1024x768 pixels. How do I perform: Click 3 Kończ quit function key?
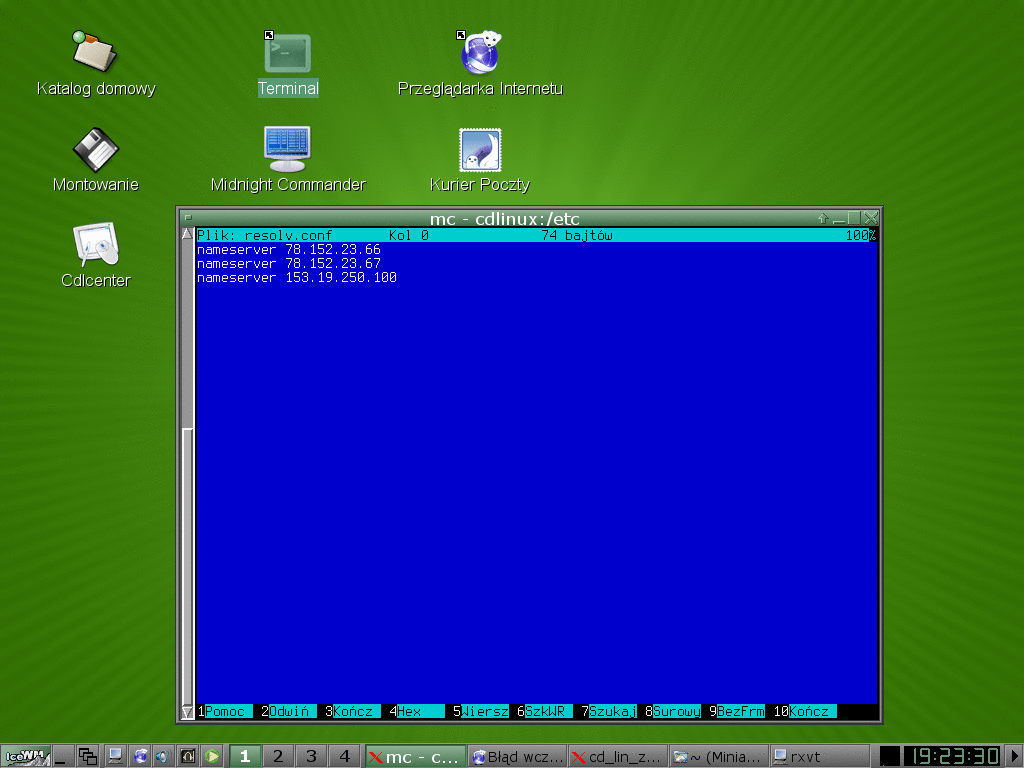pos(352,711)
